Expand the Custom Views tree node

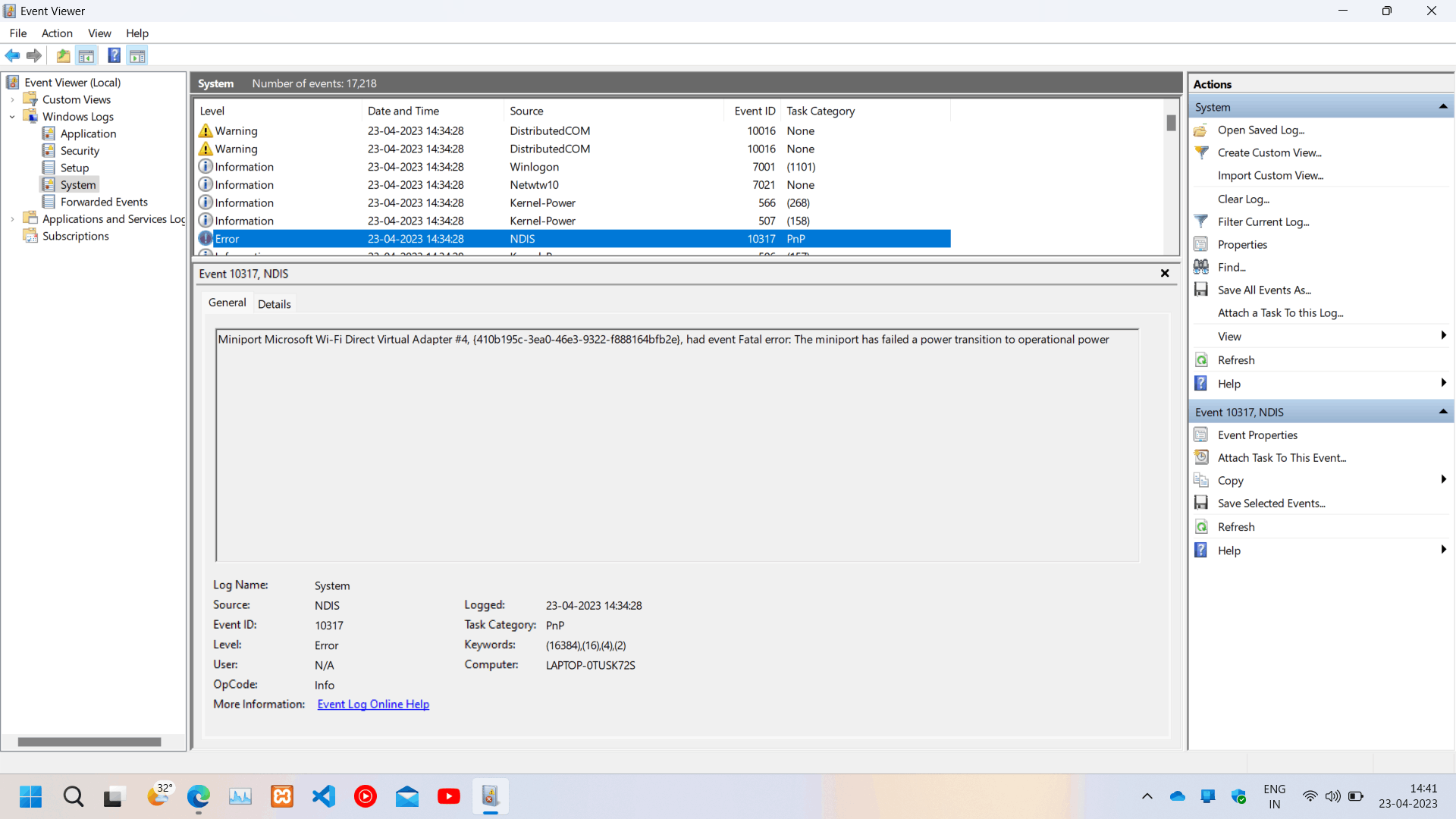click(12, 99)
